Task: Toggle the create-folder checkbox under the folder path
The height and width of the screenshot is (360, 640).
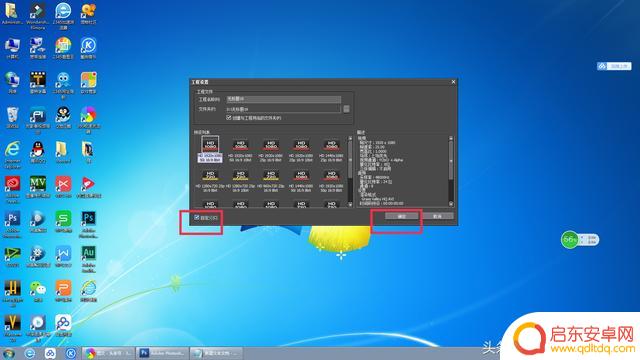Action: tap(229, 118)
